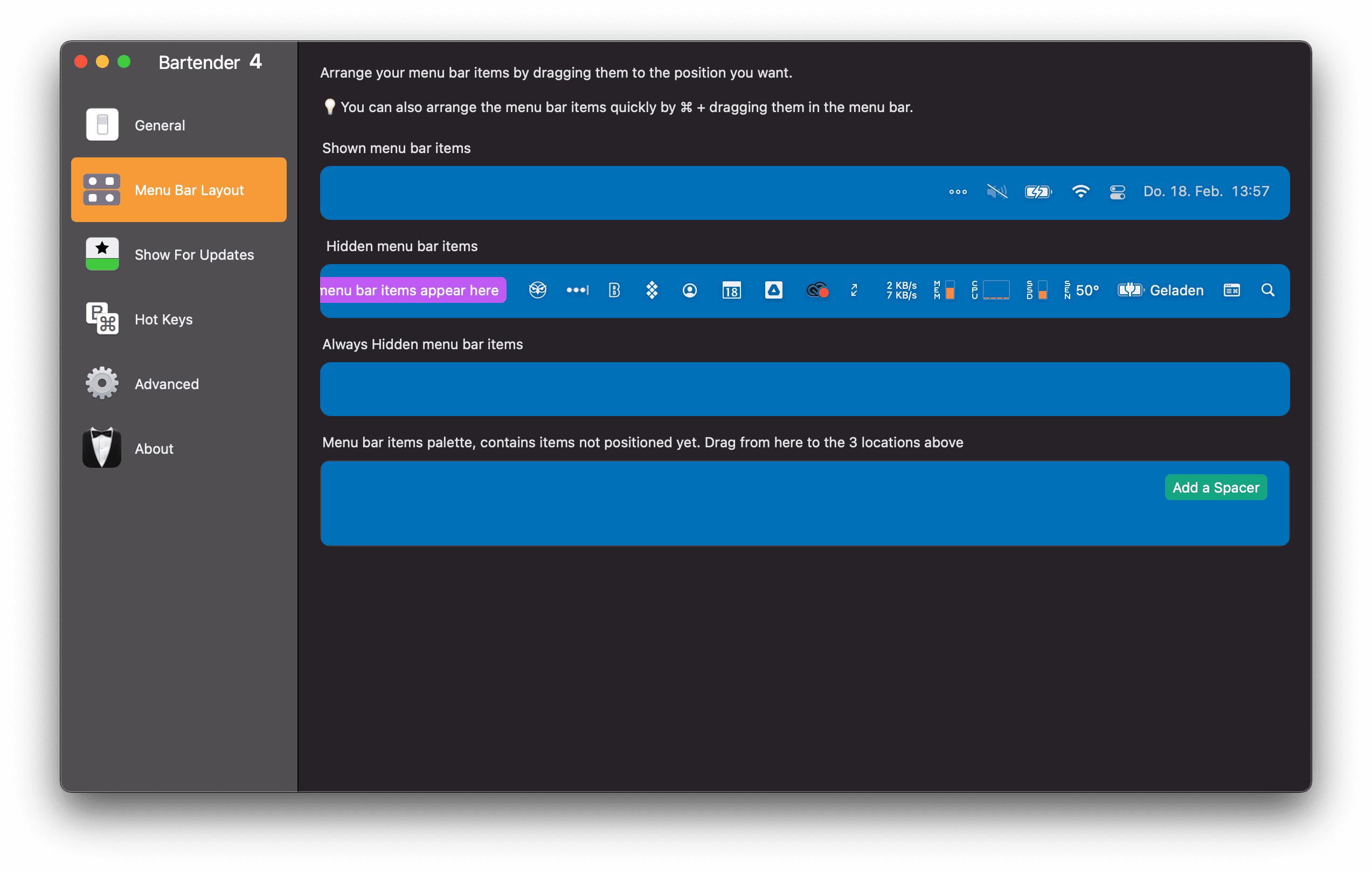Click the Creative Cloud icon with red dot

coord(817,290)
